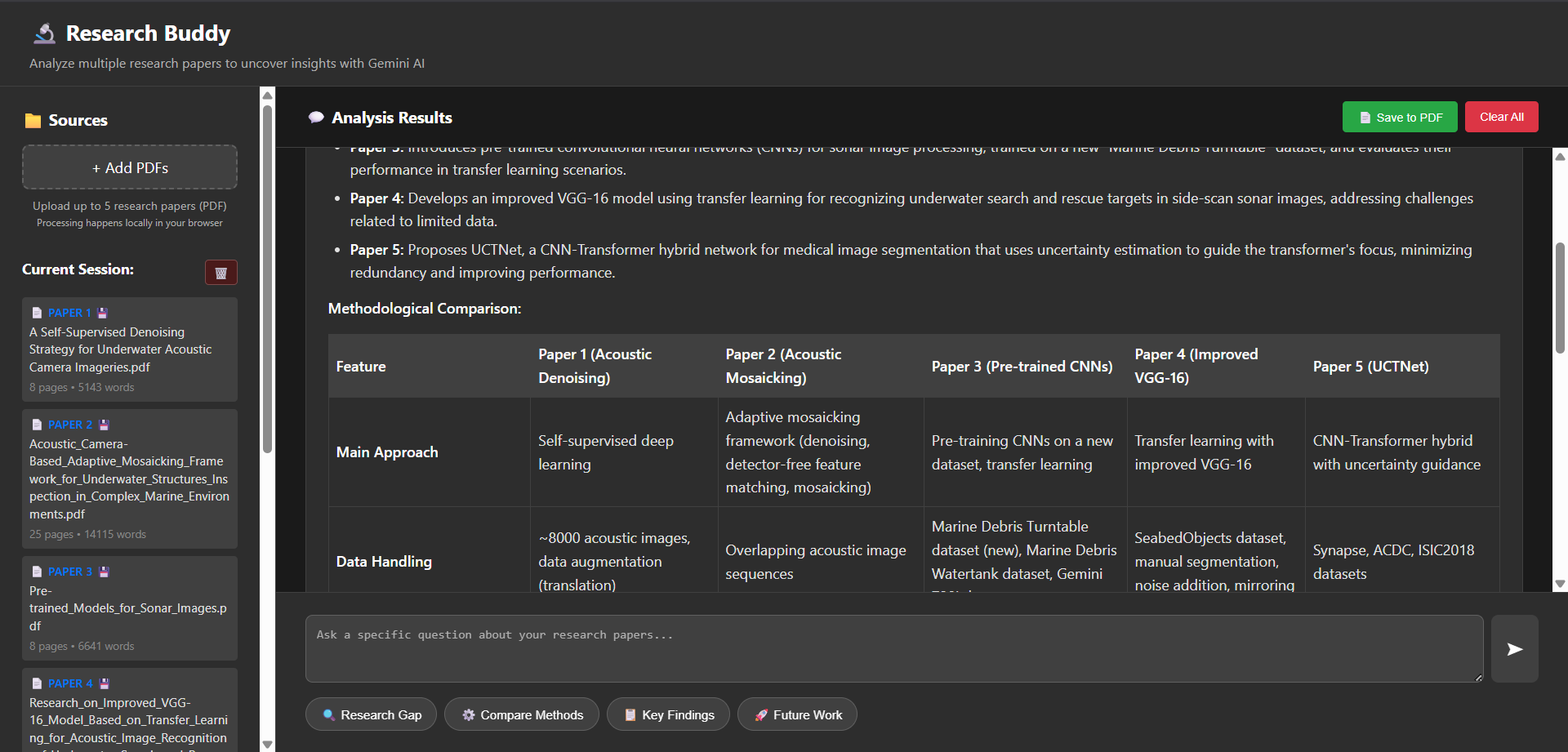Choose the Compare Methods quick prompt
Screen dimensions: 1568x752
pos(521,714)
